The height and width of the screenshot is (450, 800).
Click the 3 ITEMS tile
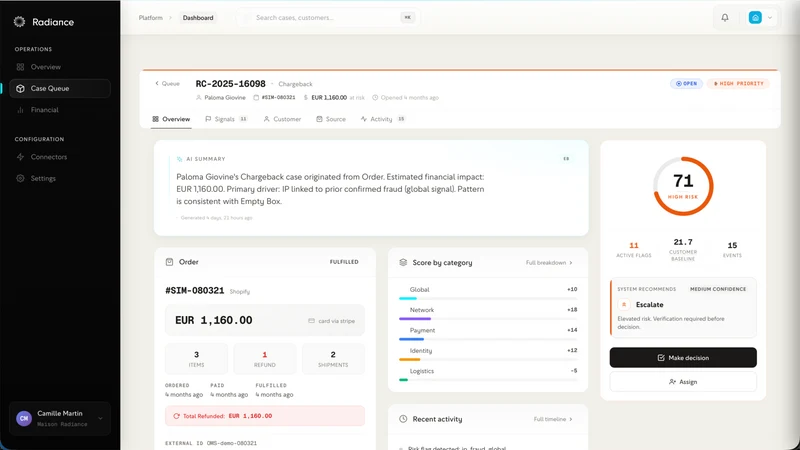[196, 359]
